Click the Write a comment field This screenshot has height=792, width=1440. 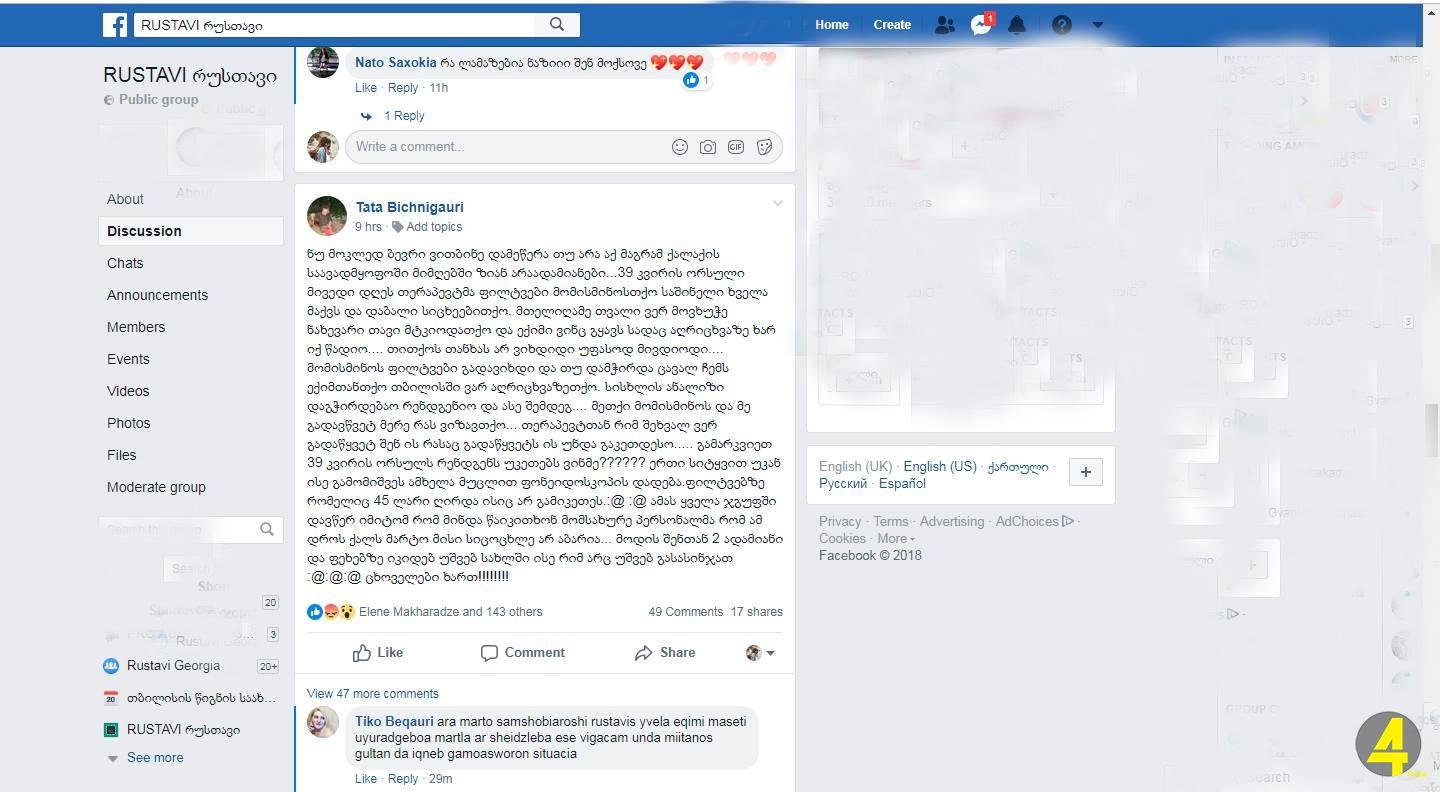click(x=506, y=147)
